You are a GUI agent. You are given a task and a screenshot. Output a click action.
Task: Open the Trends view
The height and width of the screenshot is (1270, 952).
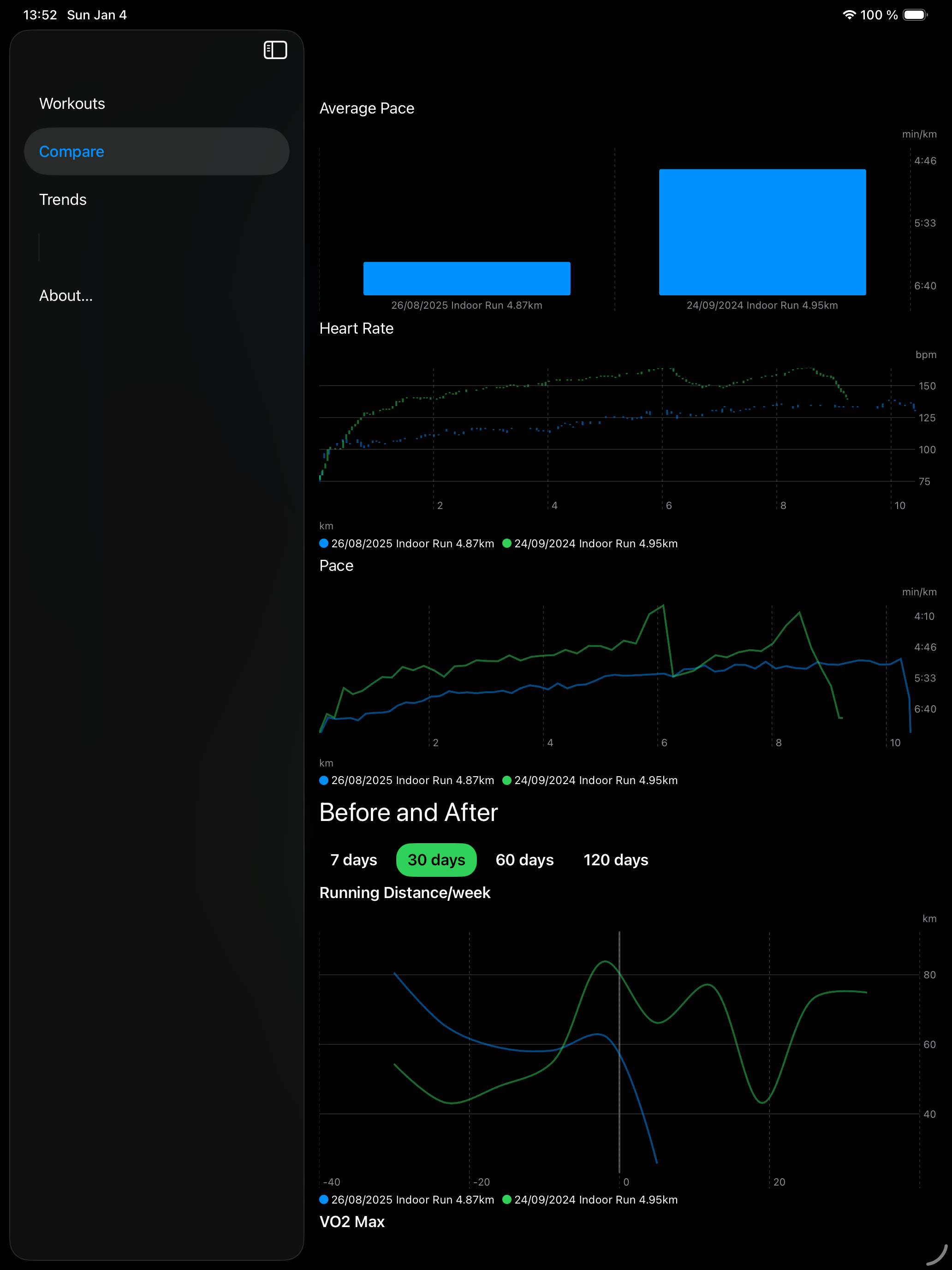tap(63, 199)
